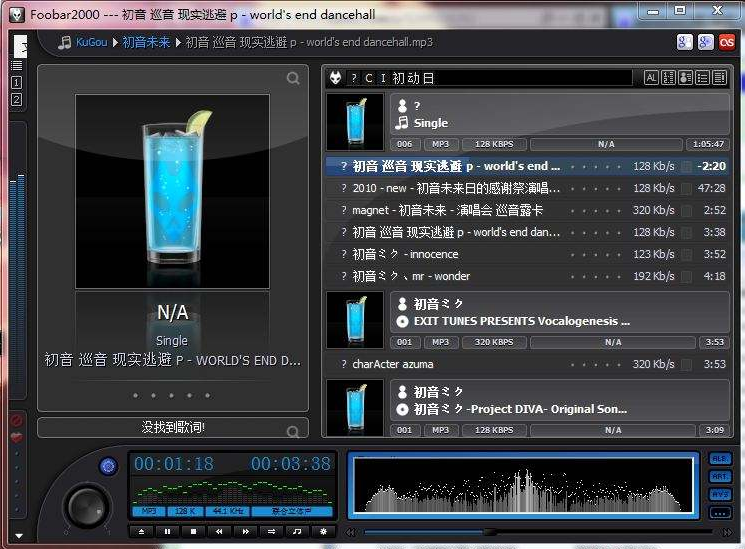Click the first Google search icon in header
The width and height of the screenshot is (745, 549).
coord(684,42)
